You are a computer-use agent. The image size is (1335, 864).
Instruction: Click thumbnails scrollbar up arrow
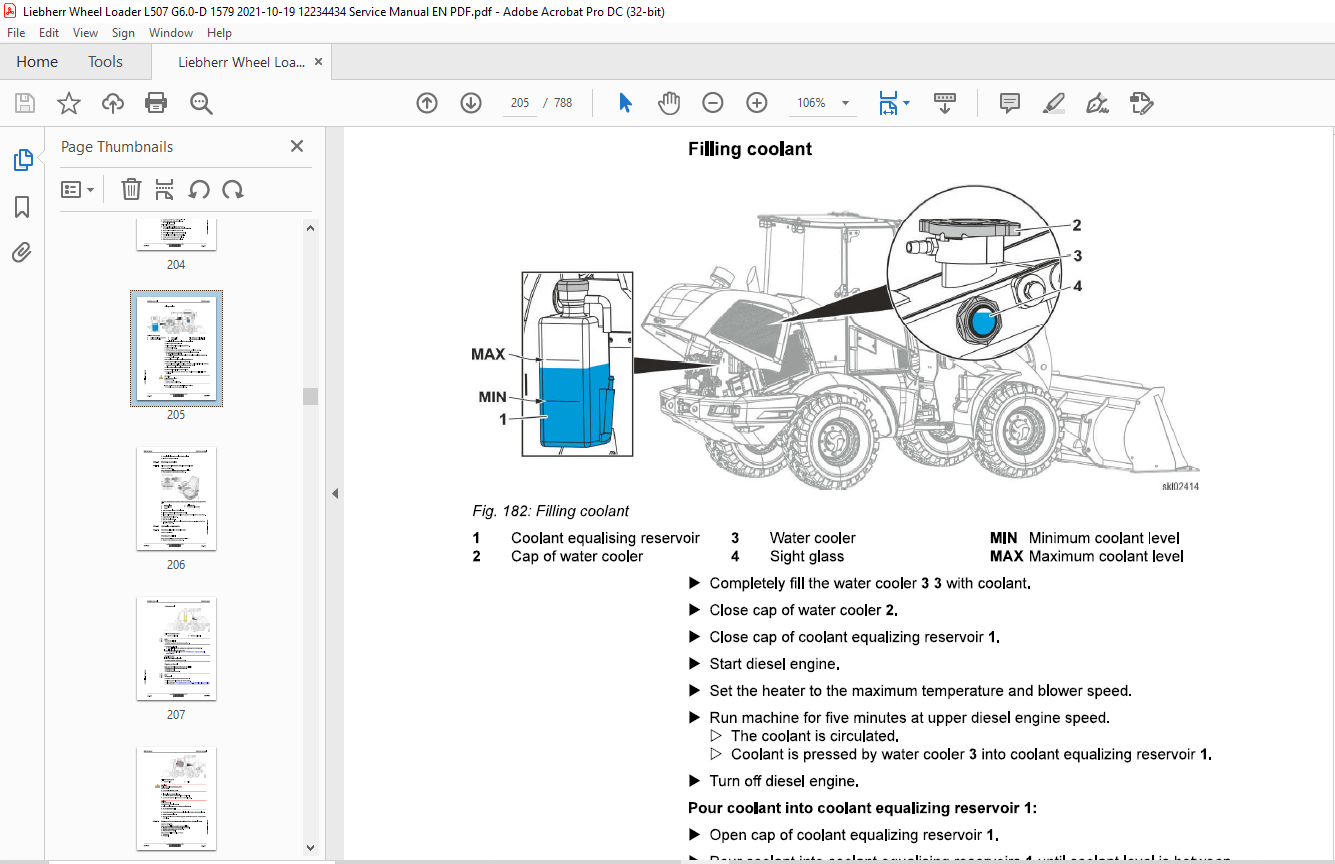point(310,228)
